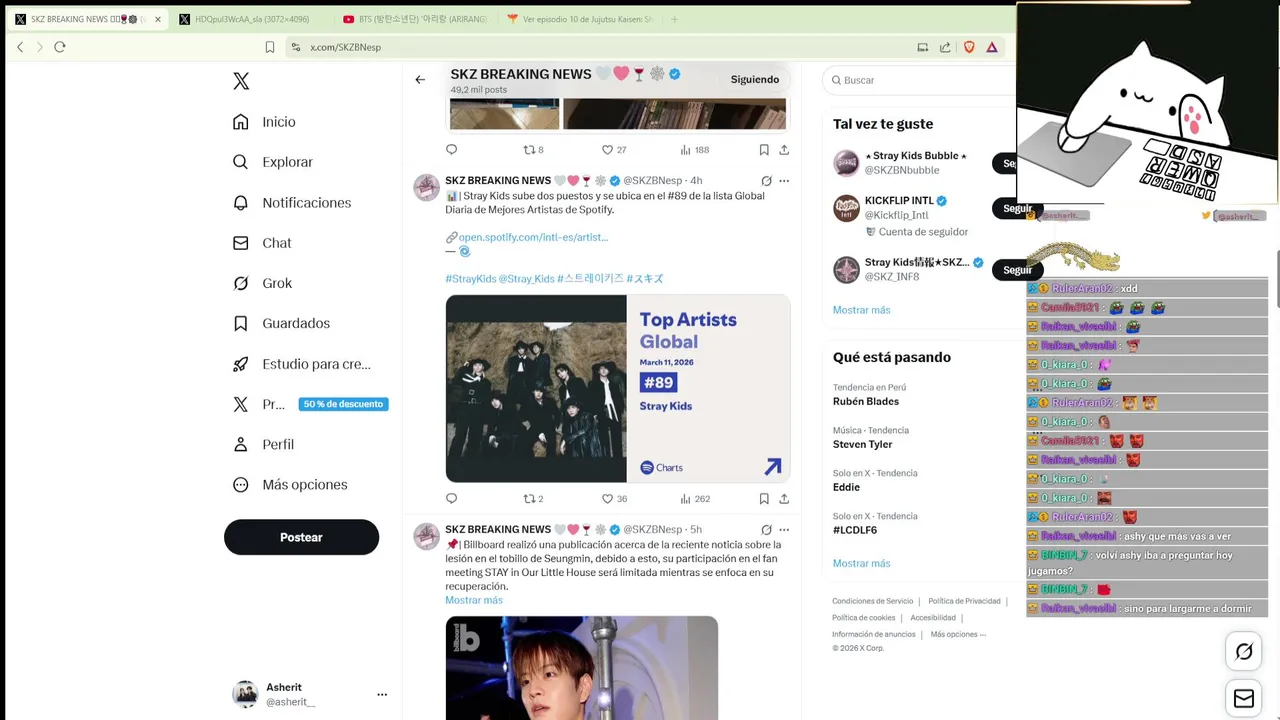Open Política de Privacidad link

tap(964, 601)
